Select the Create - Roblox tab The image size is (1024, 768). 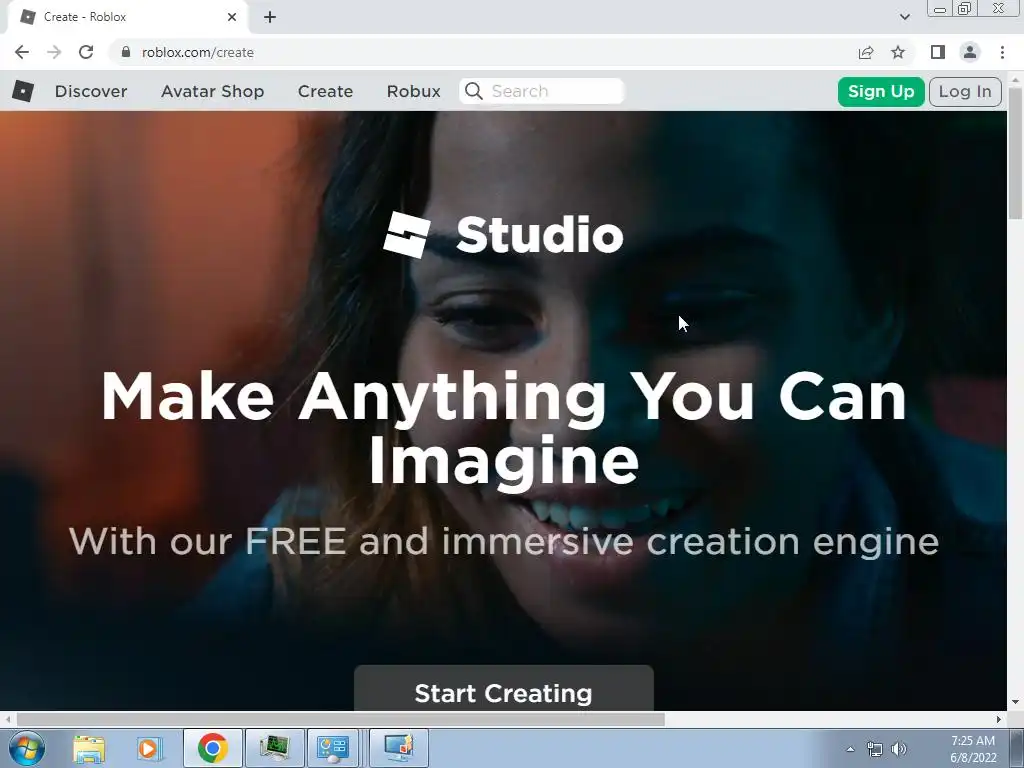pyautogui.click(x=127, y=17)
